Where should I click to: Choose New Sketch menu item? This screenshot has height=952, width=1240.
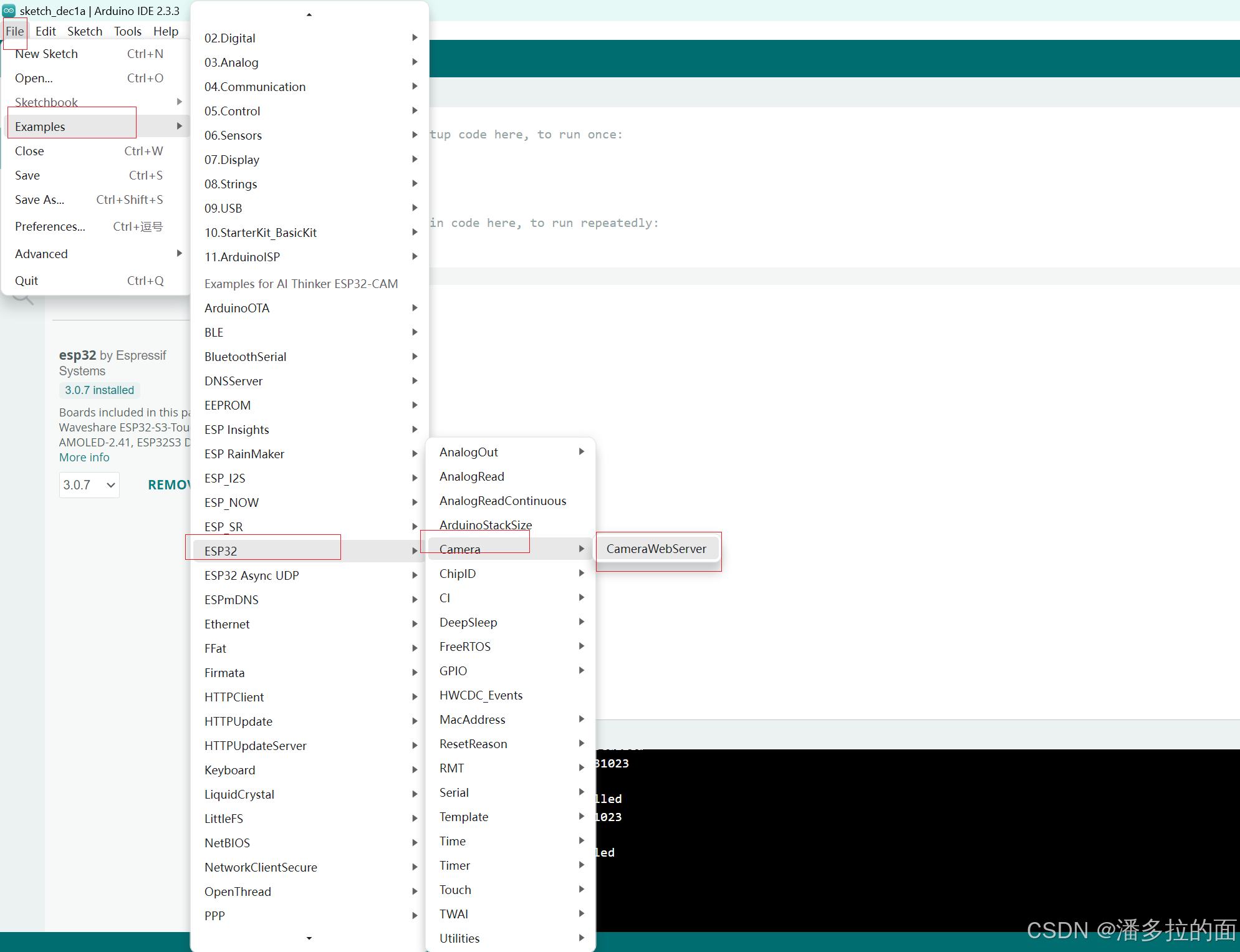click(x=47, y=54)
